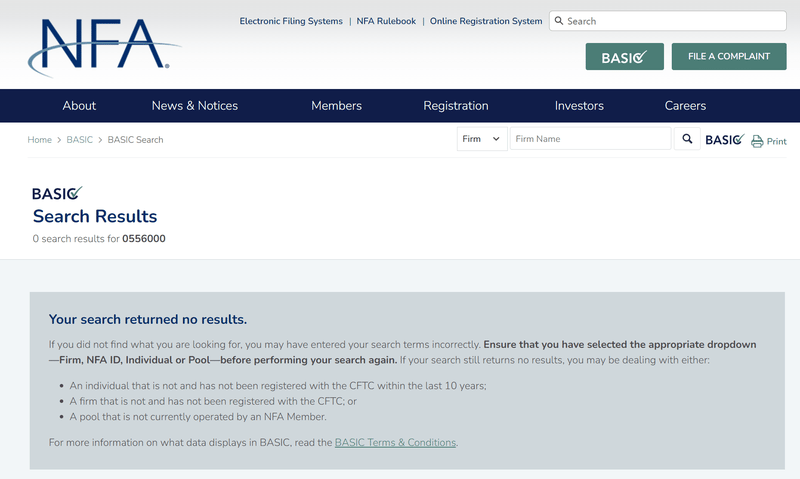Open the Investors menu
The height and width of the screenshot is (479, 800).
point(579,106)
